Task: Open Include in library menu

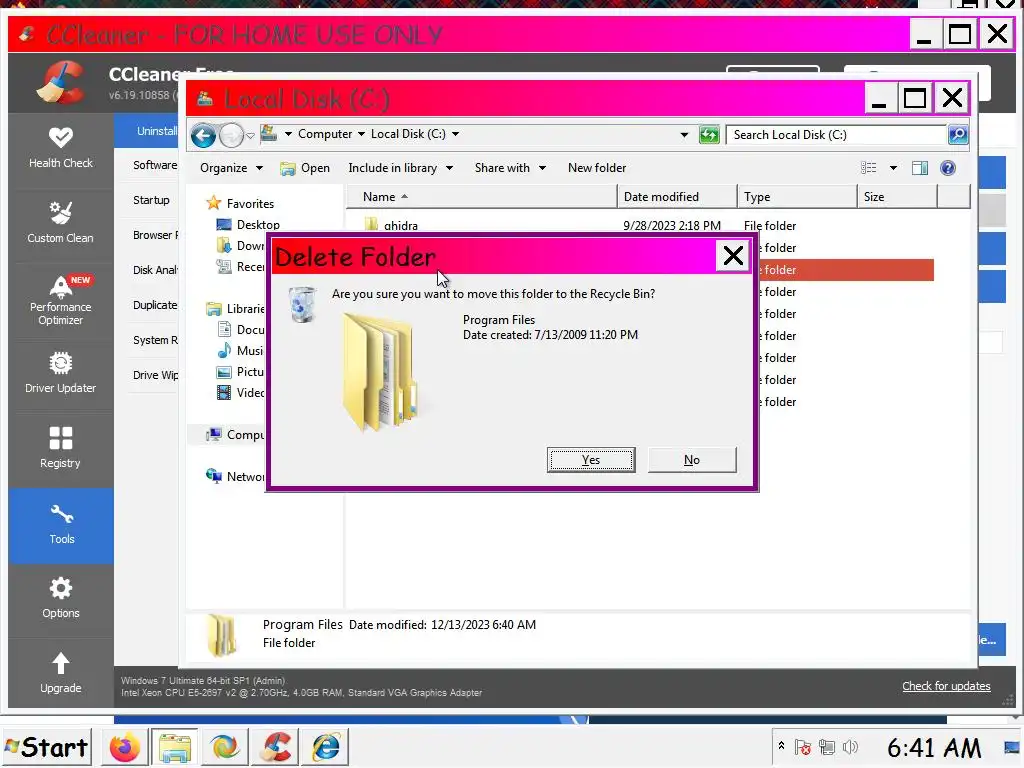Action: tap(400, 168)
